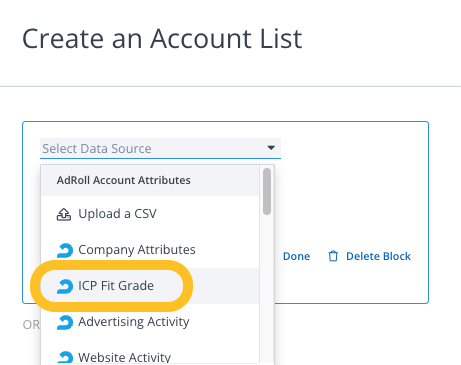Click the dropdown caret arrow
The width and height of the screenshot is (461, 365).
pyautogui.click(x=271, y=148)
